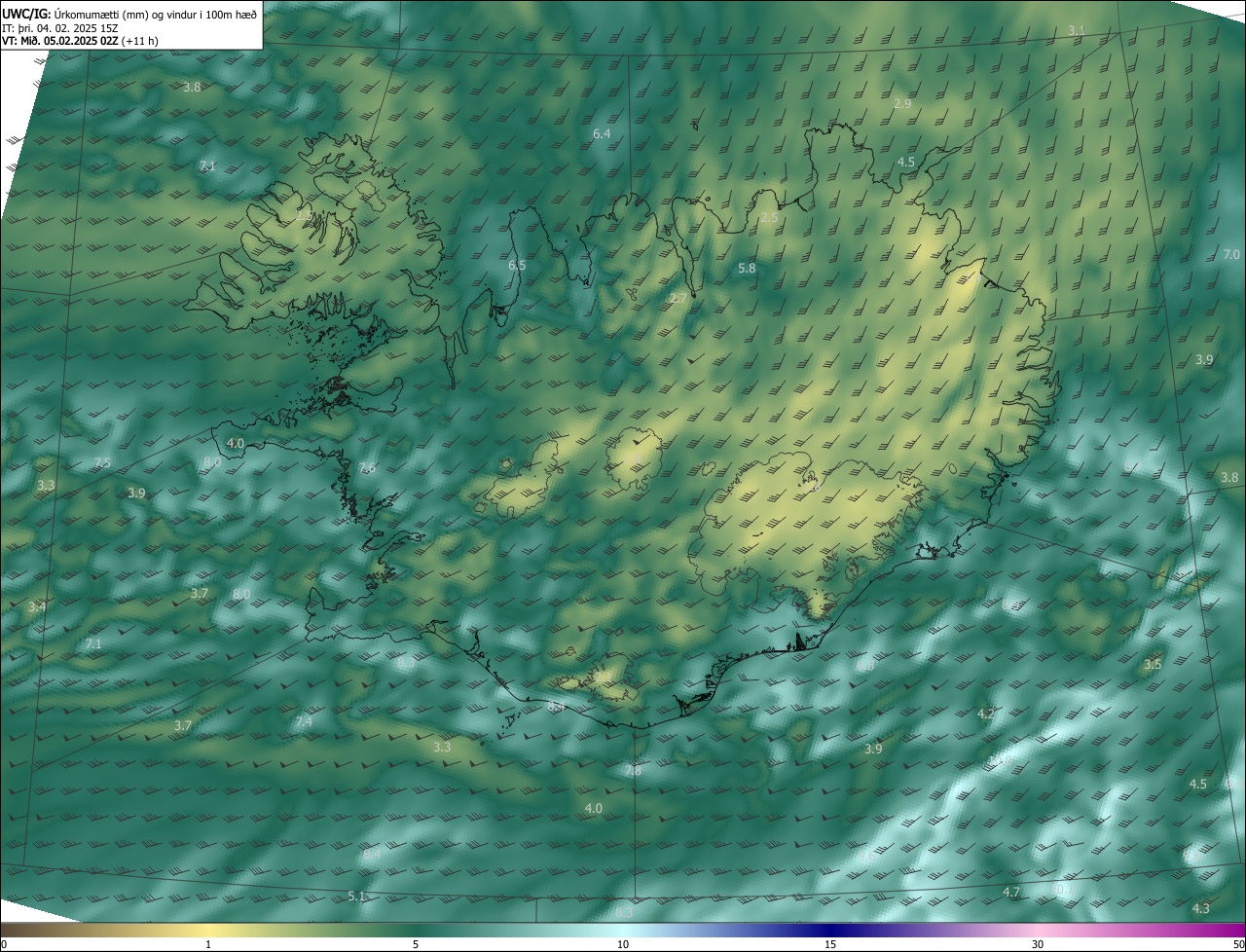Screen dimensions: 1246x952
Task: Click the 7.0 value label on the map
Action: [x=1231, y=254]
